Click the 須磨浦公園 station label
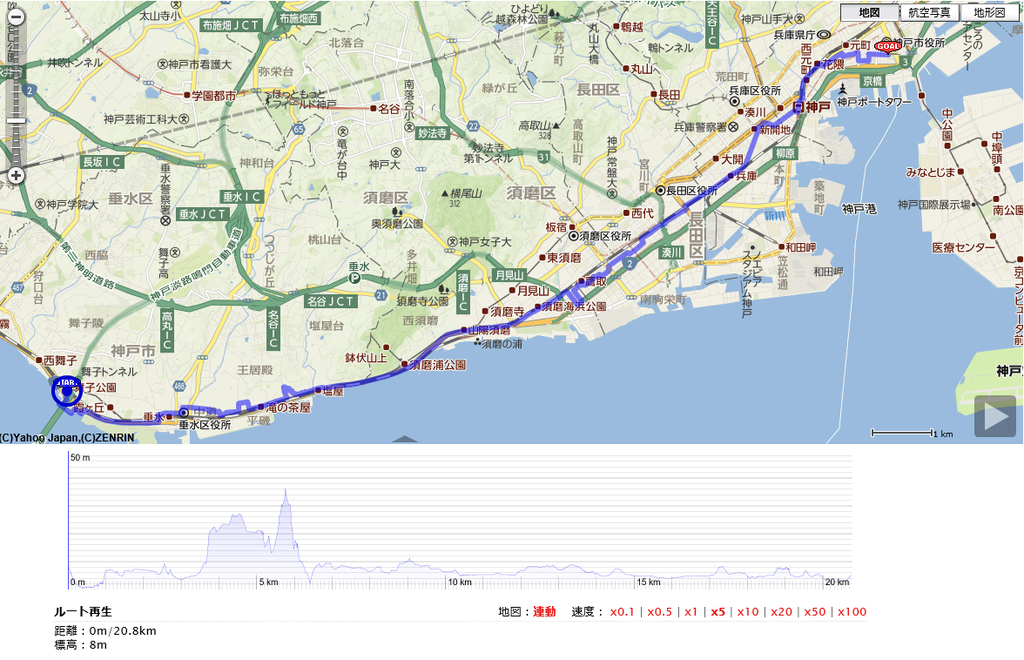Image resolution: width=1024 pixels, height=660 pixels. (x=438, y=364)
